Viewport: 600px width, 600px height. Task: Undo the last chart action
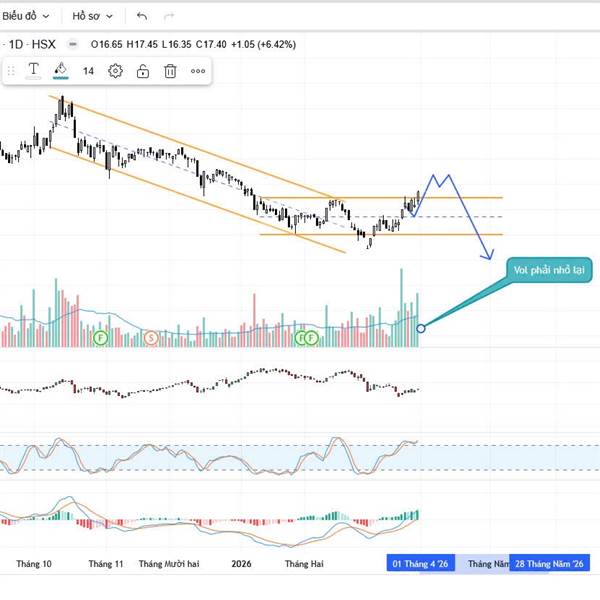[142, 16]
